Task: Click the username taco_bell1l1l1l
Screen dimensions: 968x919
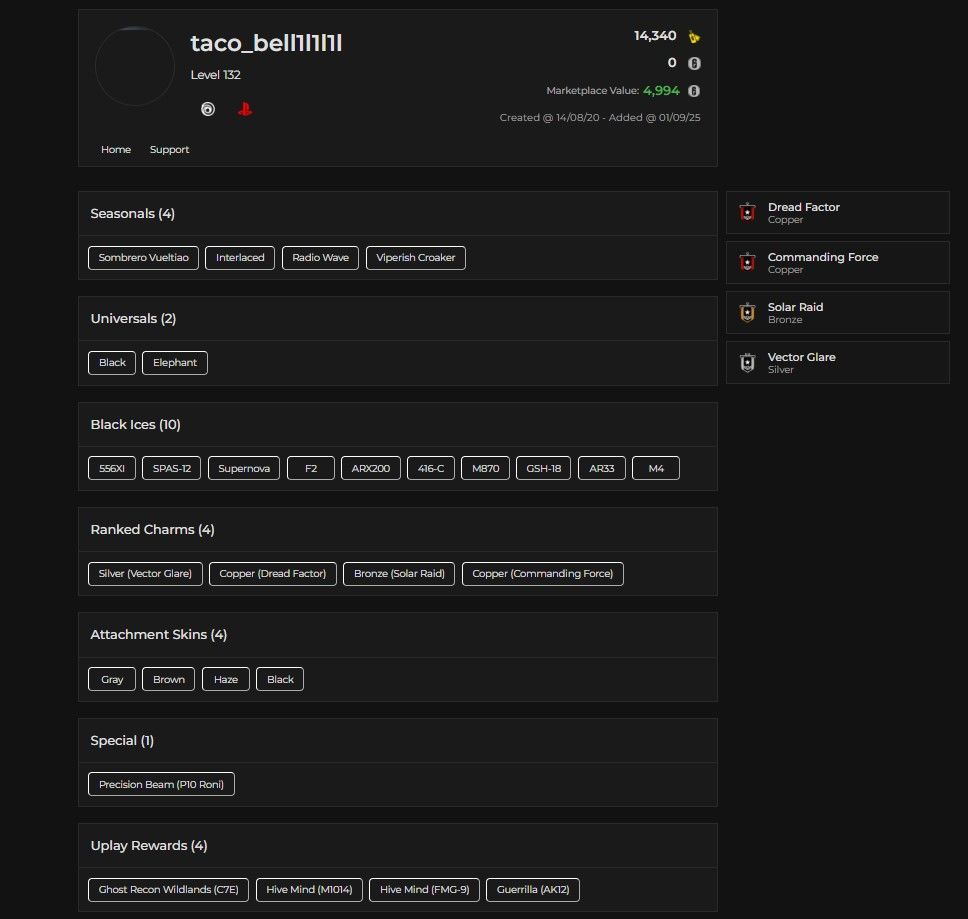Action: [x=266, y=43]
